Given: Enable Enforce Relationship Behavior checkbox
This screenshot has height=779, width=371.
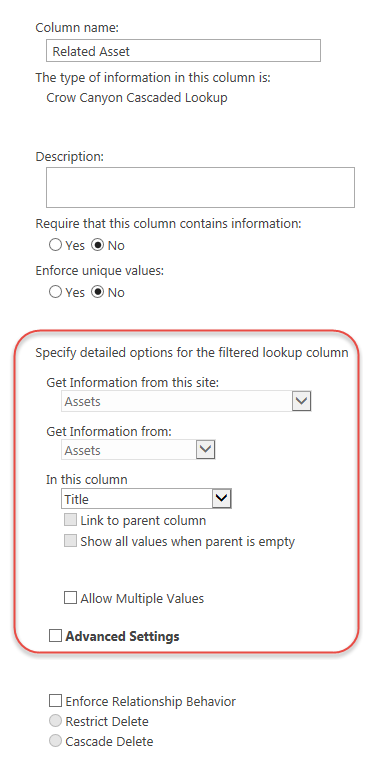Looking at the screenshot, I should (56, 701).
